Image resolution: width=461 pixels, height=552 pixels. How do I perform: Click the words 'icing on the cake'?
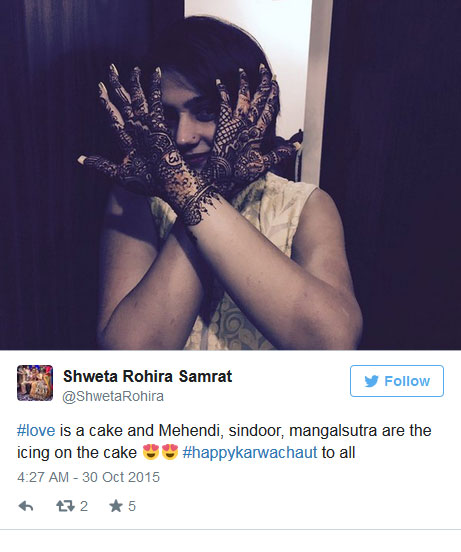77,453
